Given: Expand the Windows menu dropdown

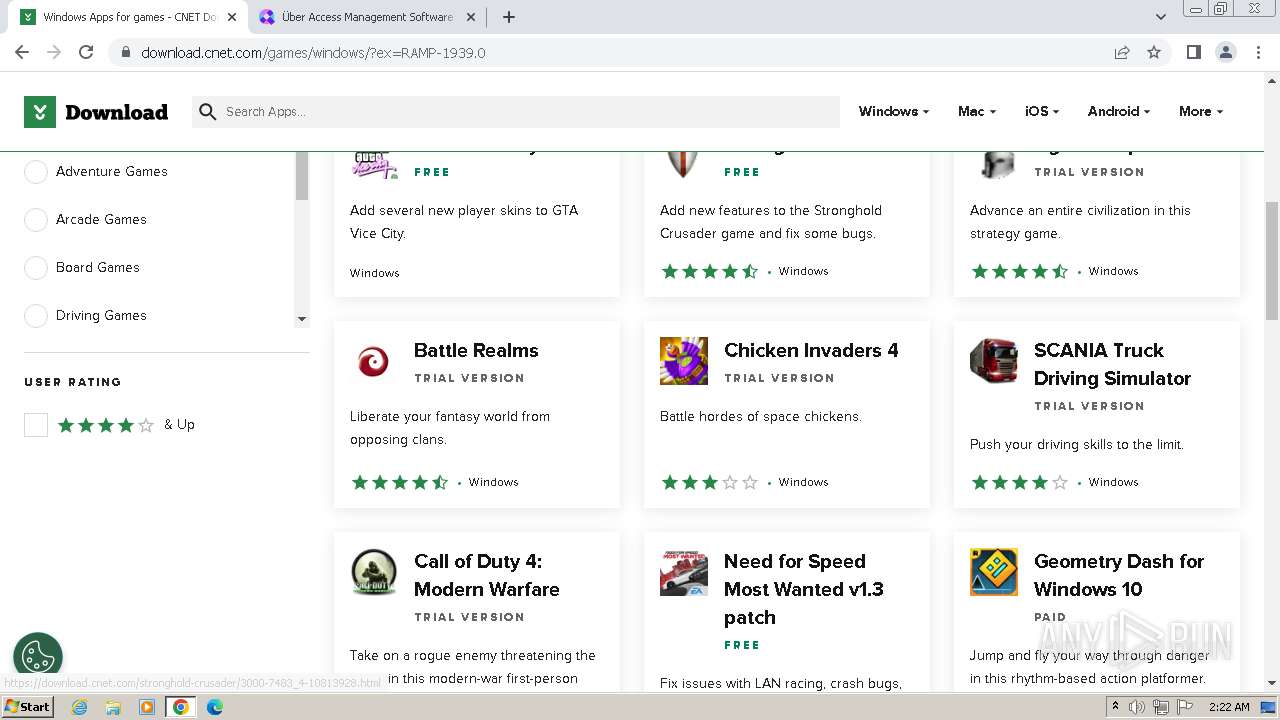Looking at the screenshot, I should coord(894,112).
